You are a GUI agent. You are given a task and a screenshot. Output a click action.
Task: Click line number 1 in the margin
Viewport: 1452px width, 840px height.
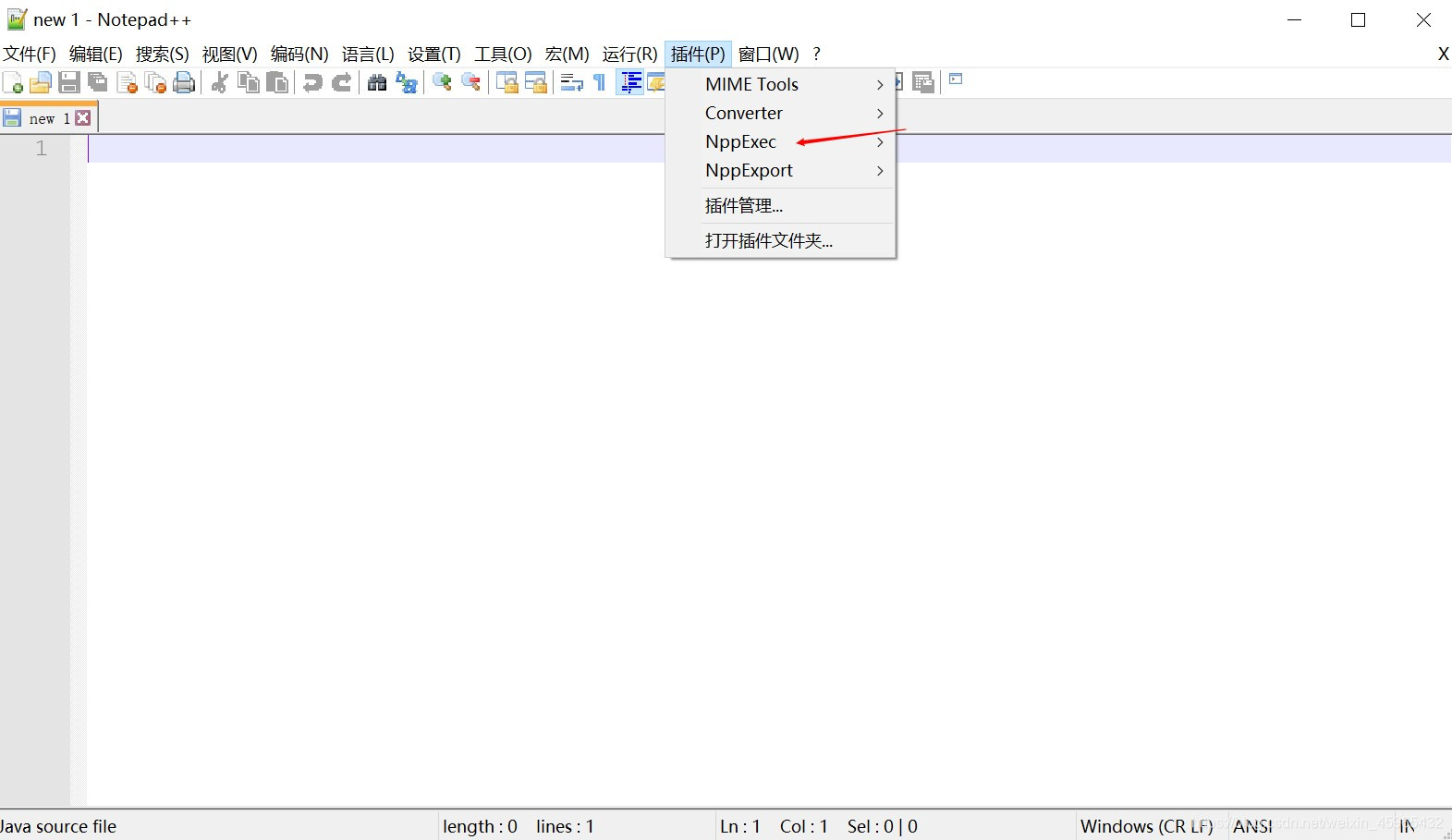point(41,148)
